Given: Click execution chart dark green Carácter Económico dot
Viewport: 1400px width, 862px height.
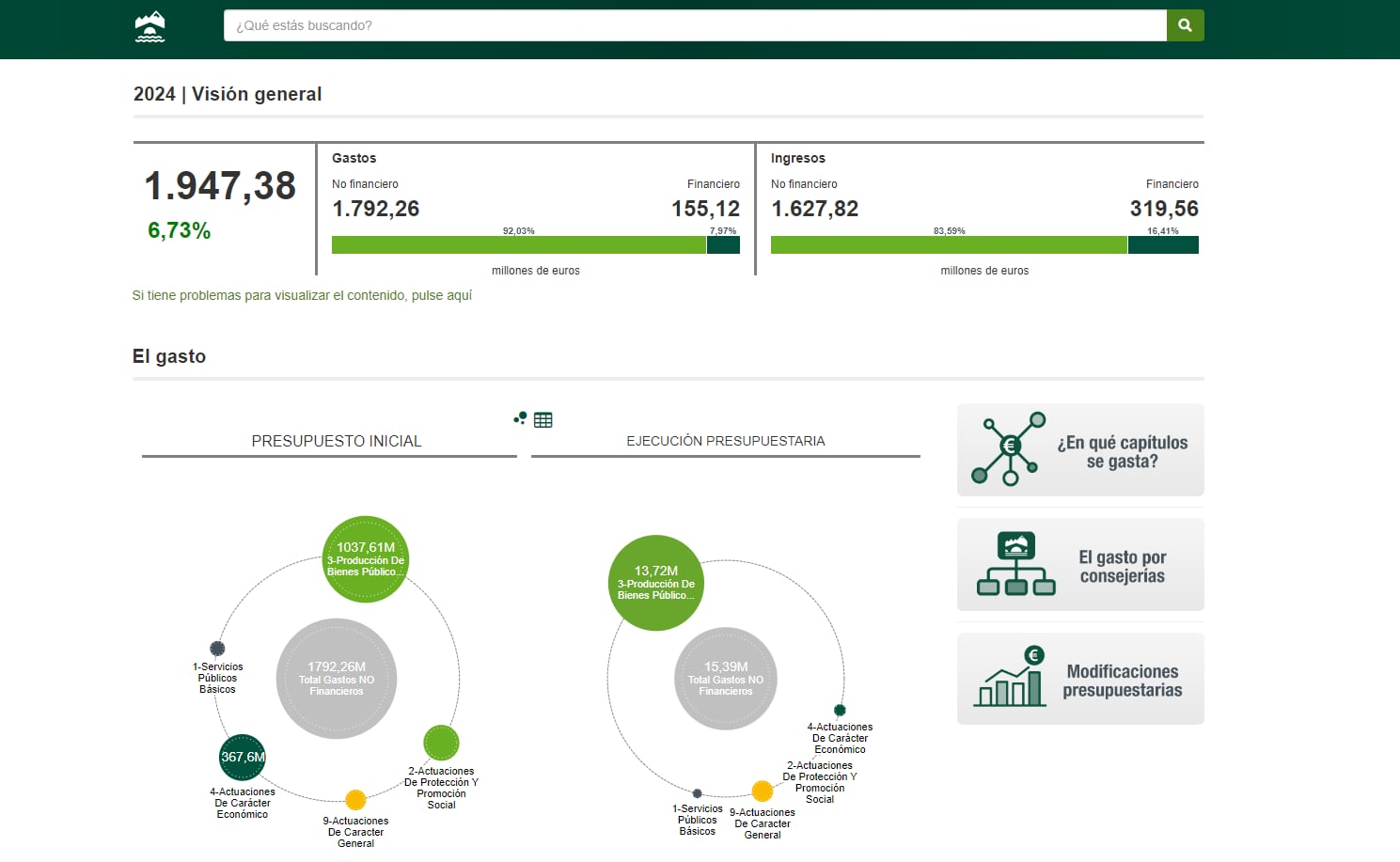Looking at the screenshot, I should click(840, 711).
